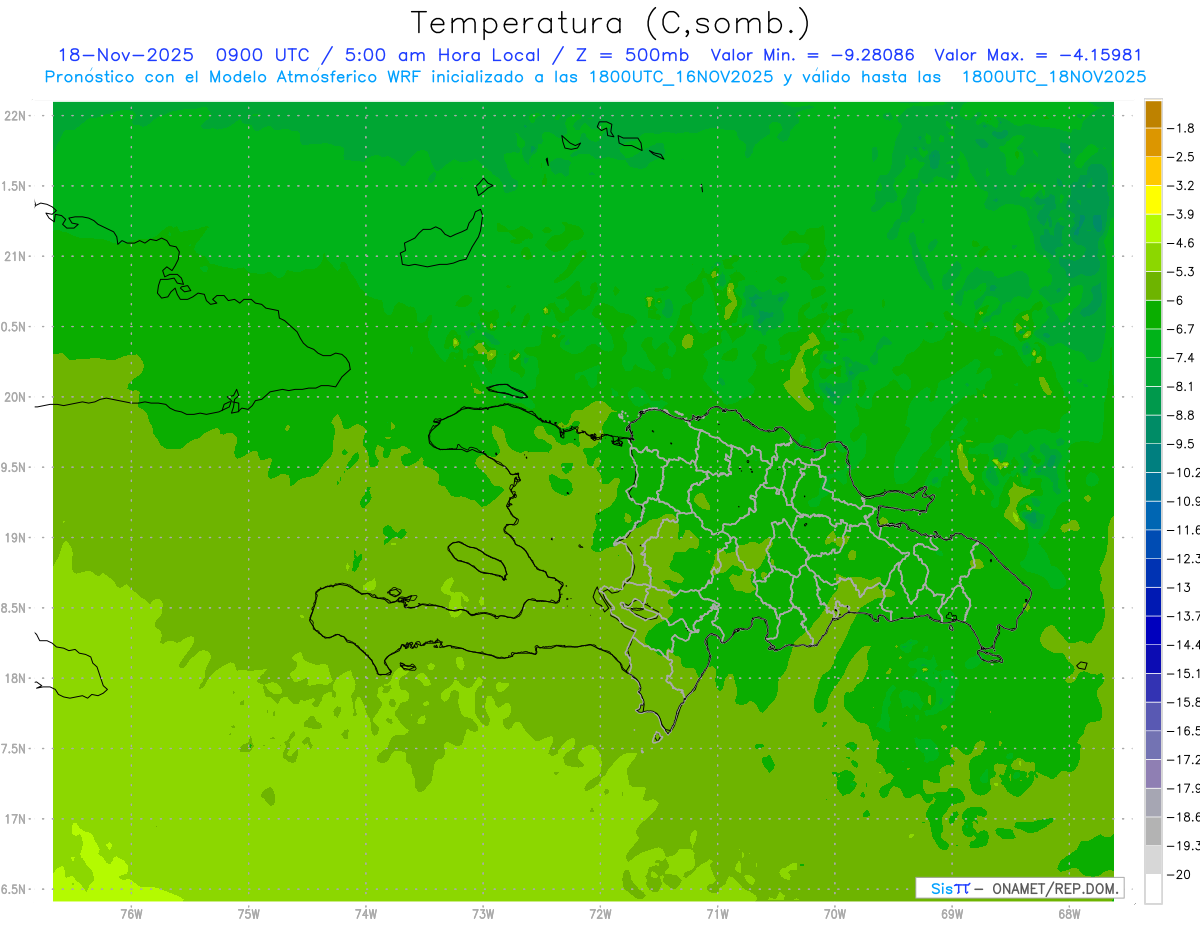Click the '21N' latitude label

16,256
